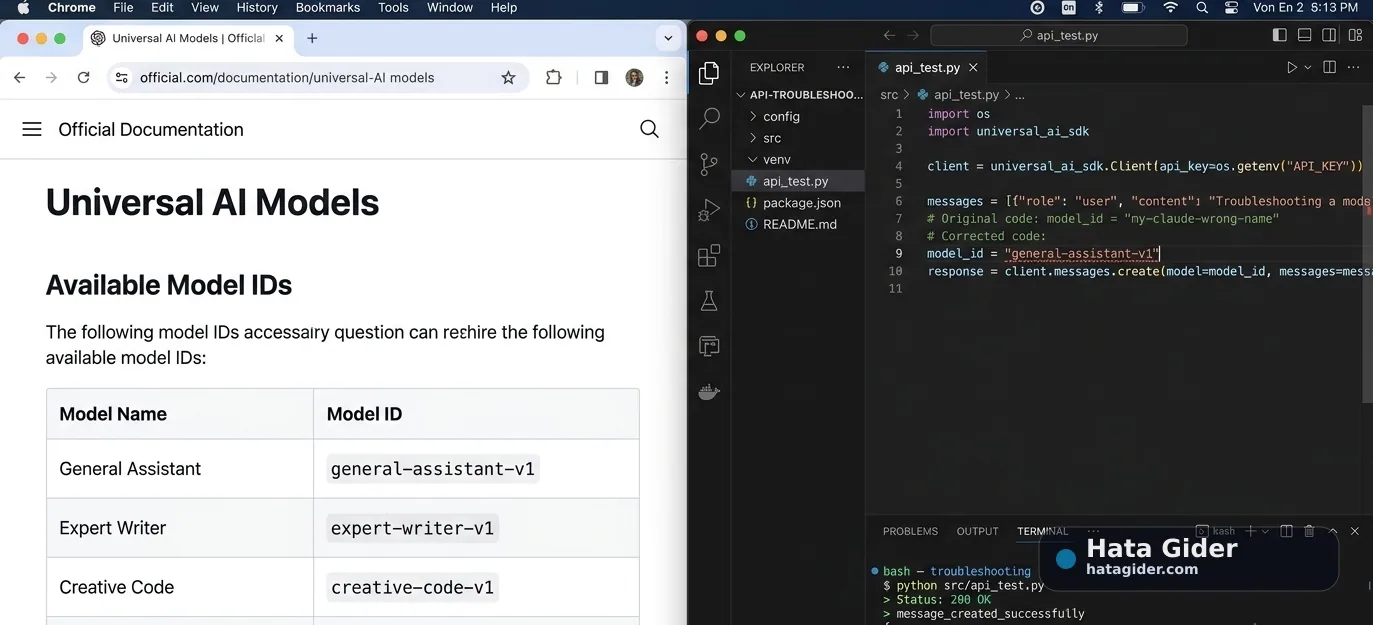1373x625 pixels.
Task: Toggle VS Code Primary Side Bar layout button
Action: point(1280,35)
